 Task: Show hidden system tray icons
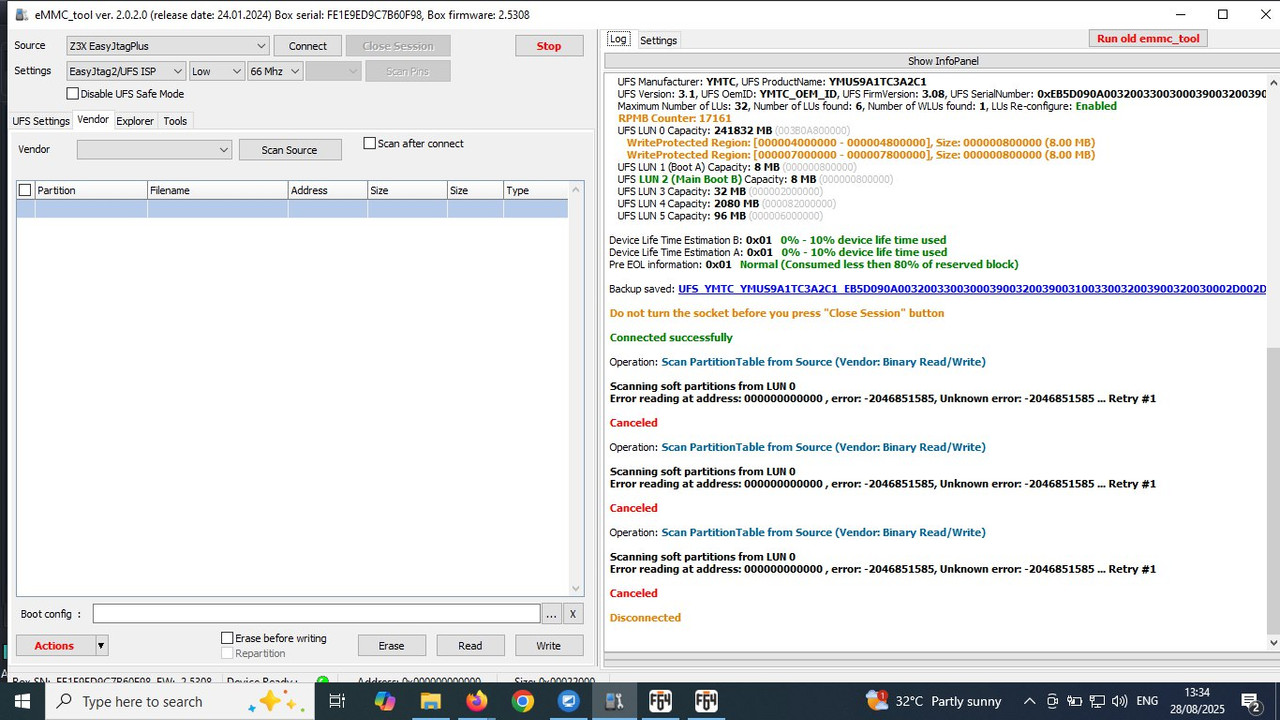click(x=1029, y=701)
